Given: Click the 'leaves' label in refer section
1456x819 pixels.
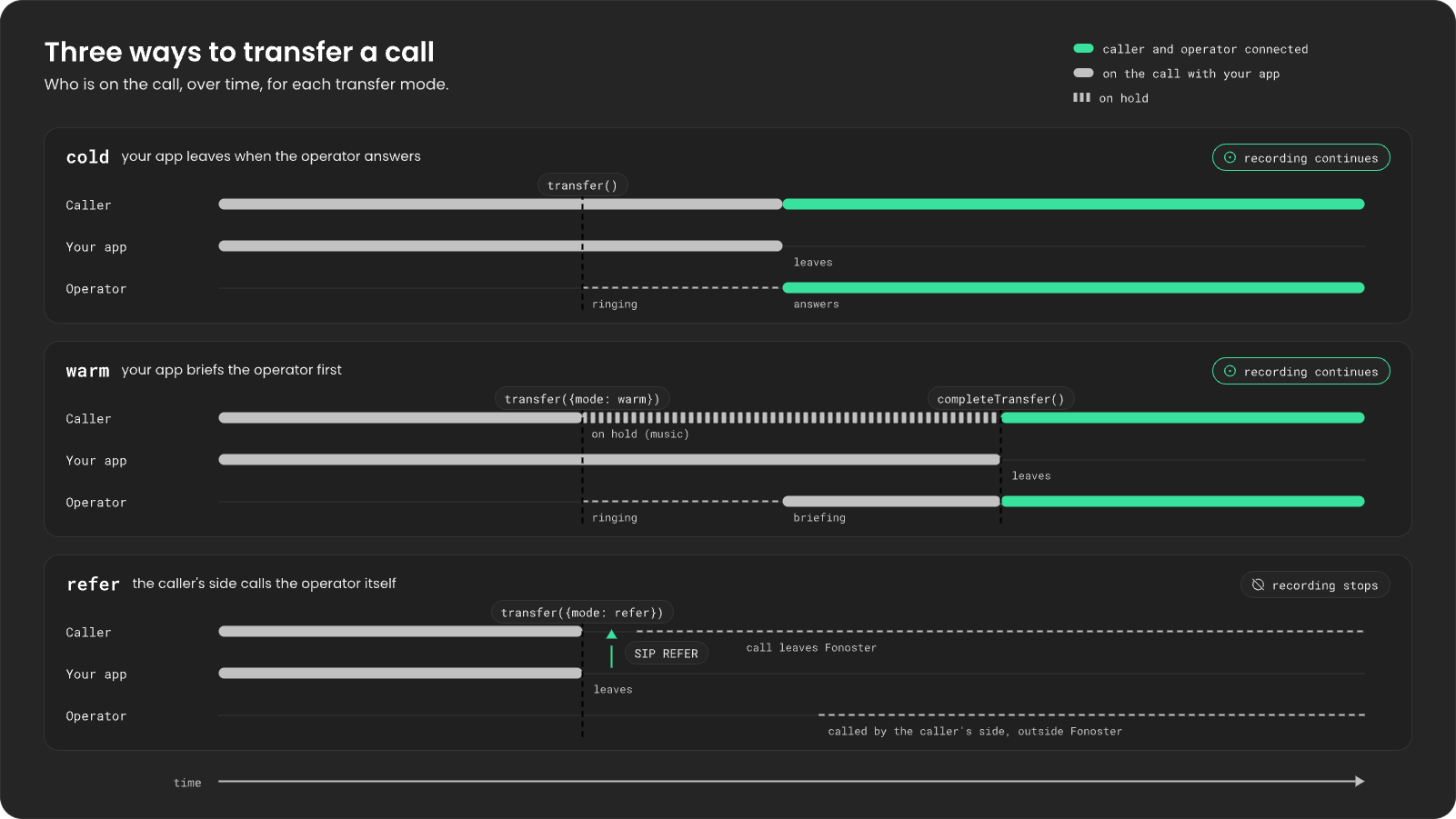Looking at the screenshot, I should point(613,690).
